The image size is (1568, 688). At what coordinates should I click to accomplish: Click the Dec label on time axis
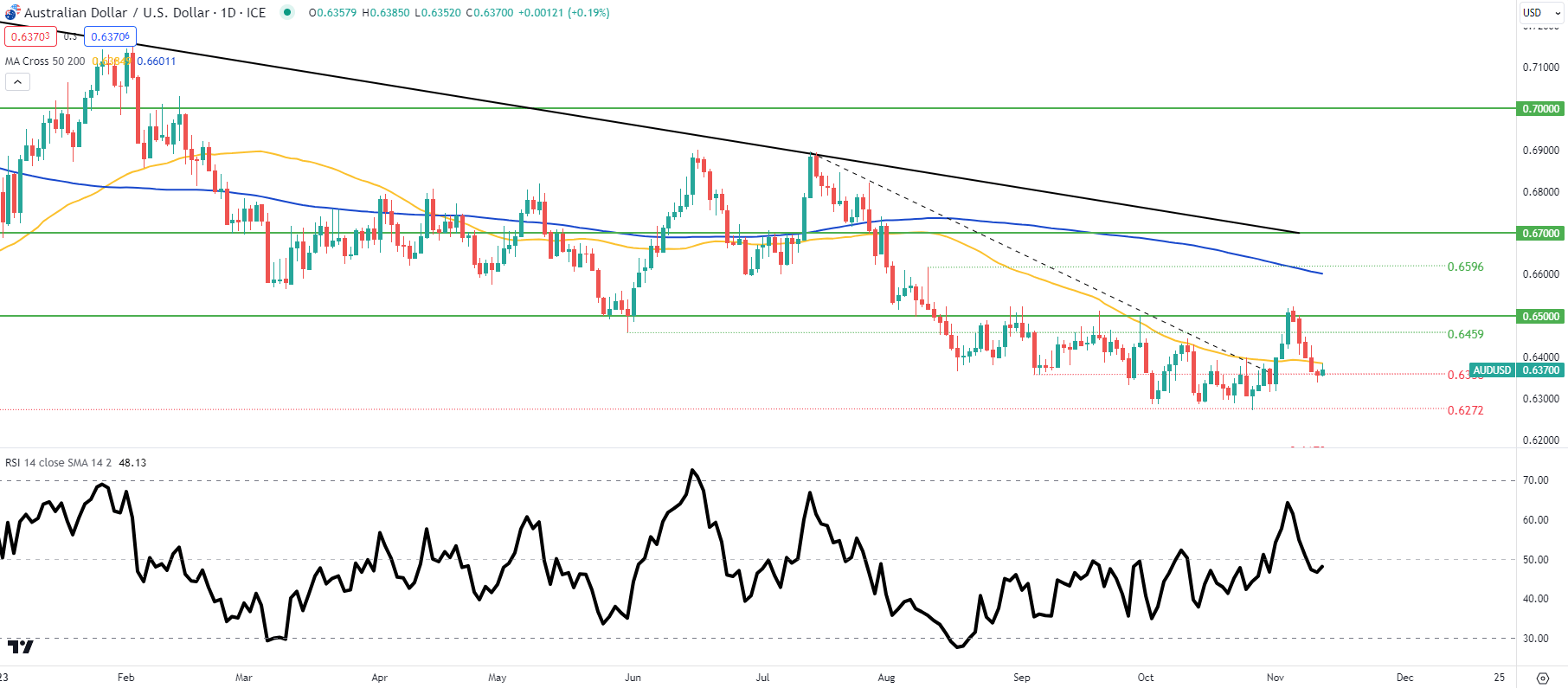tap(1405, 678)
